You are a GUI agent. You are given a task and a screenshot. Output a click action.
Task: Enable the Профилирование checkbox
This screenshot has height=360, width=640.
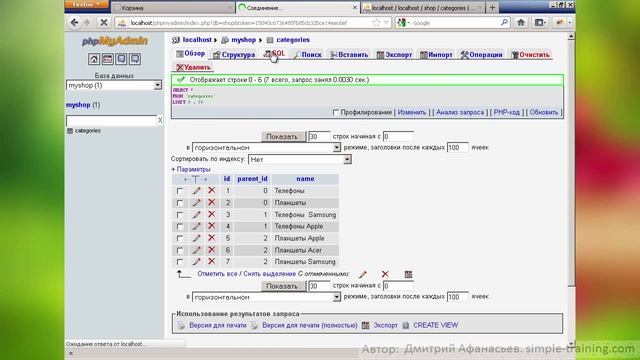336,113
